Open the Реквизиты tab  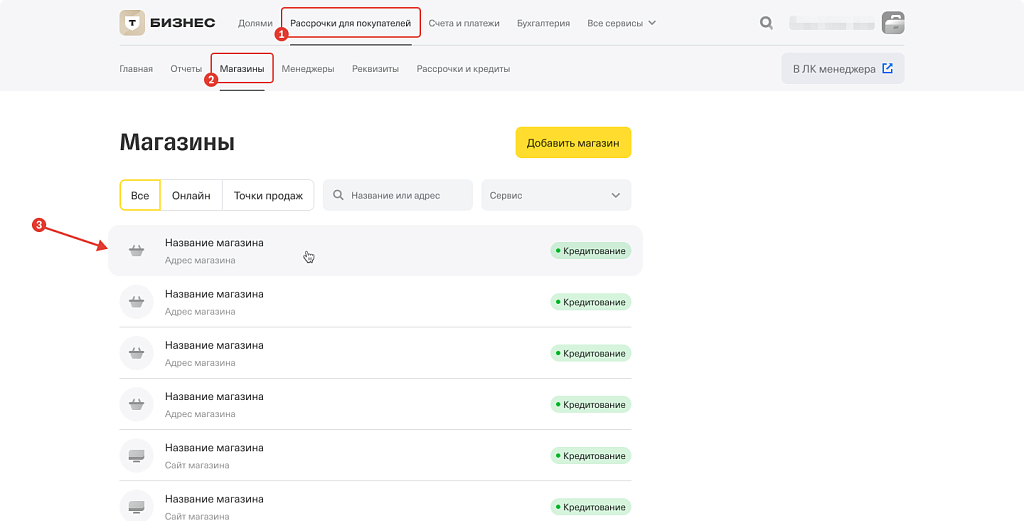(x=375, y=69)
